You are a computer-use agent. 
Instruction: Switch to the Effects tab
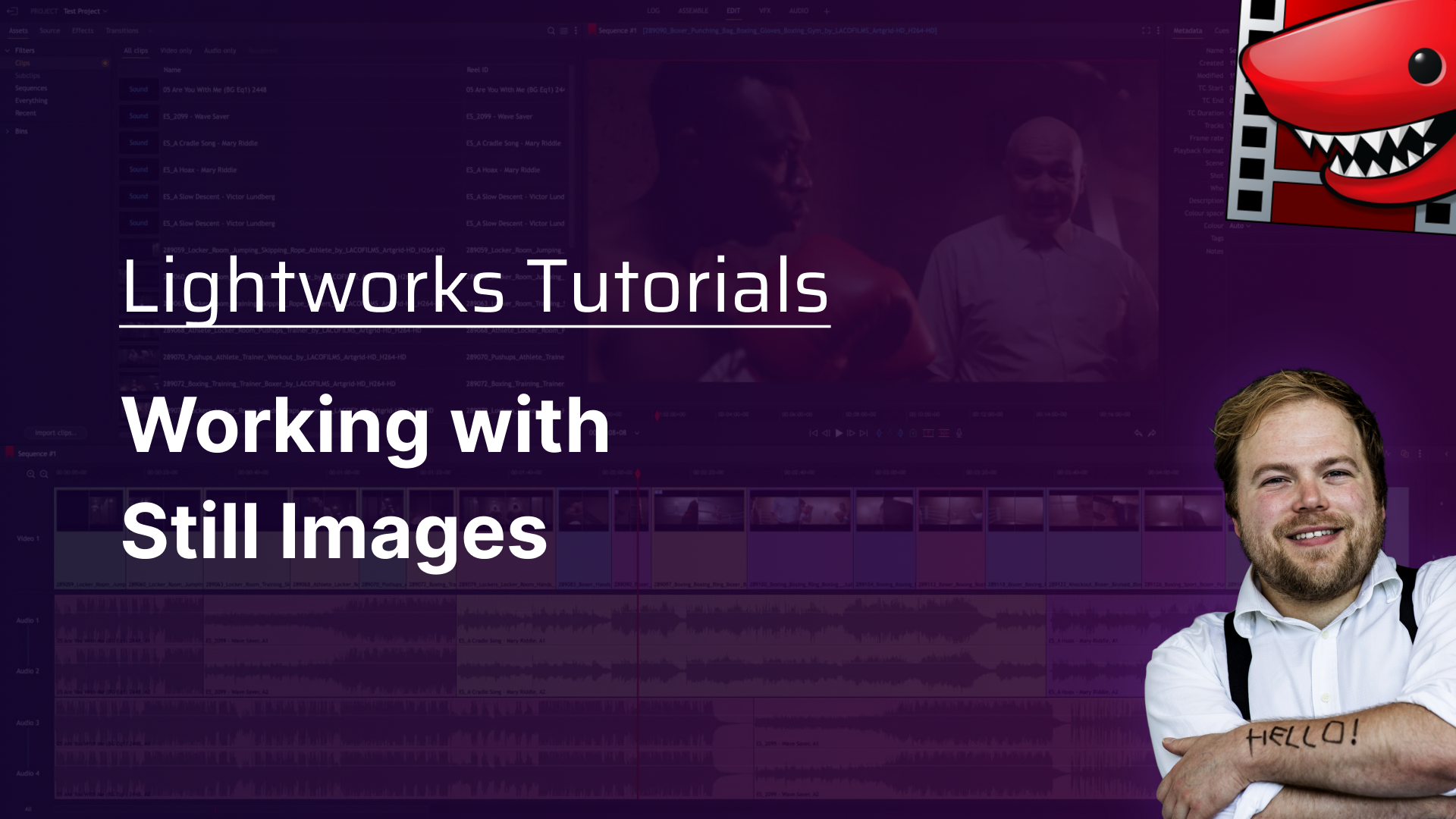click(83, 31)
